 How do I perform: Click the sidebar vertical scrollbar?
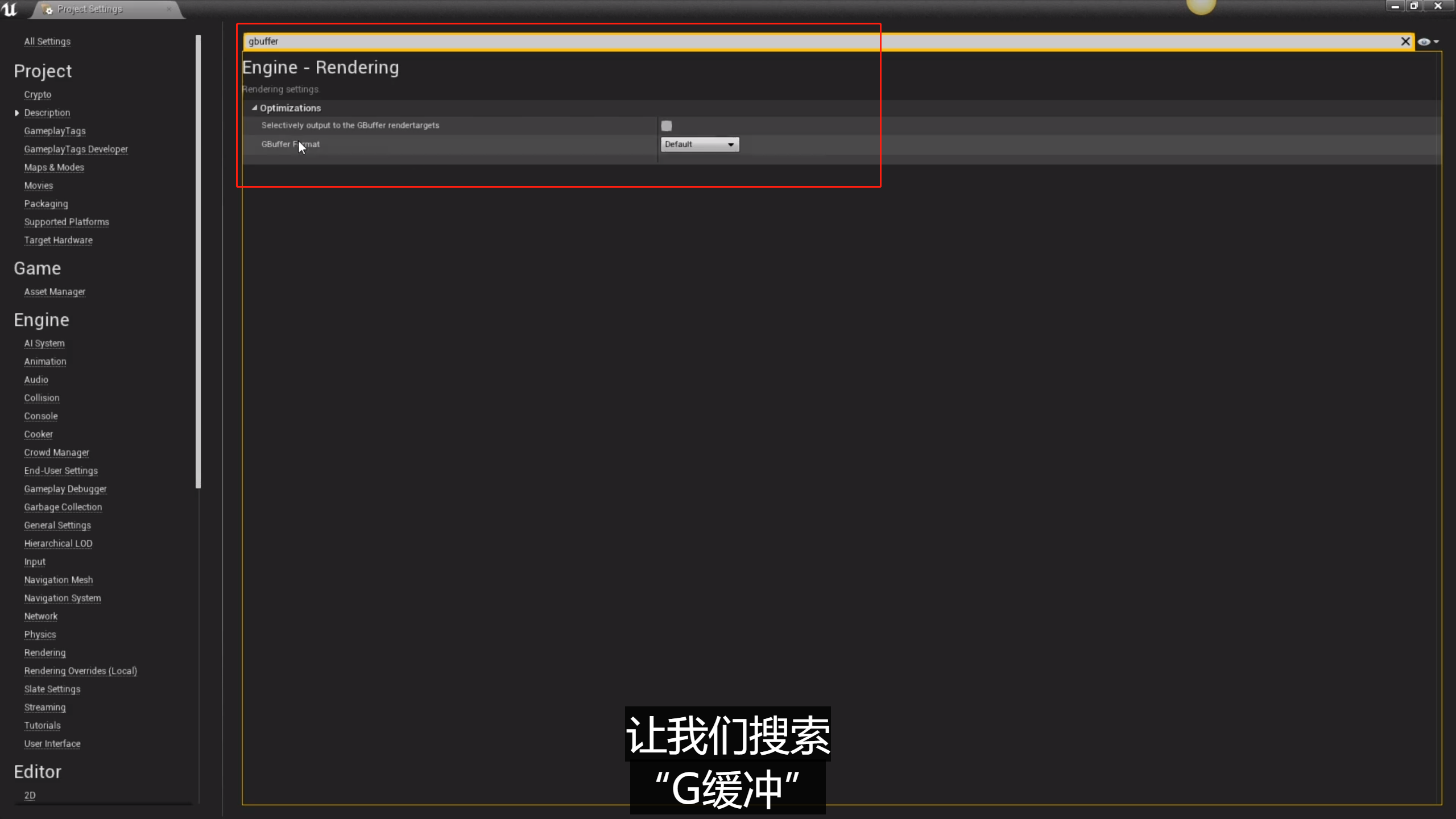(198, 262)
